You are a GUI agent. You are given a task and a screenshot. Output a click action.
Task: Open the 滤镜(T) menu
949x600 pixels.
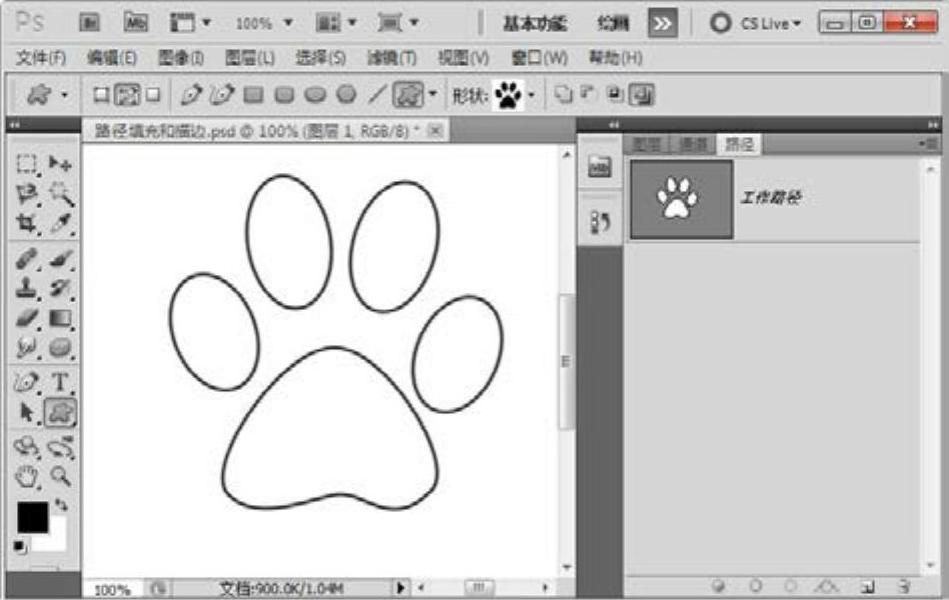391,58
